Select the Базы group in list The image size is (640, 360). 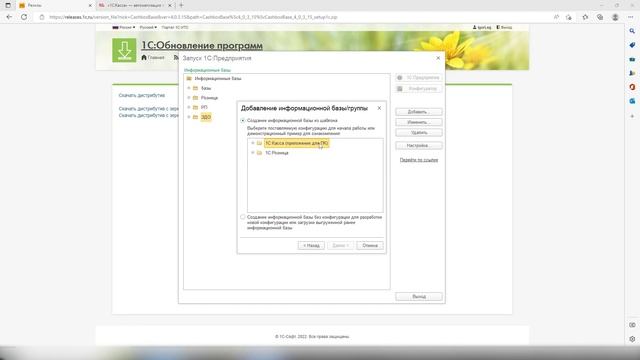point(206,88)
